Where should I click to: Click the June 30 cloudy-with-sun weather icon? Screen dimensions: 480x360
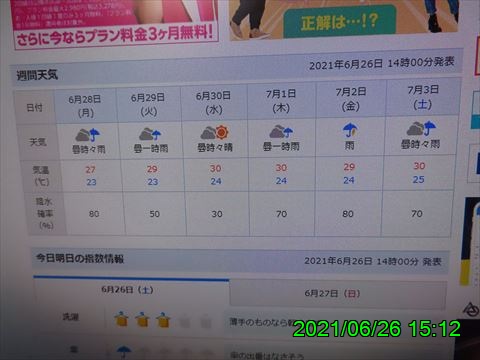point(215,132)
